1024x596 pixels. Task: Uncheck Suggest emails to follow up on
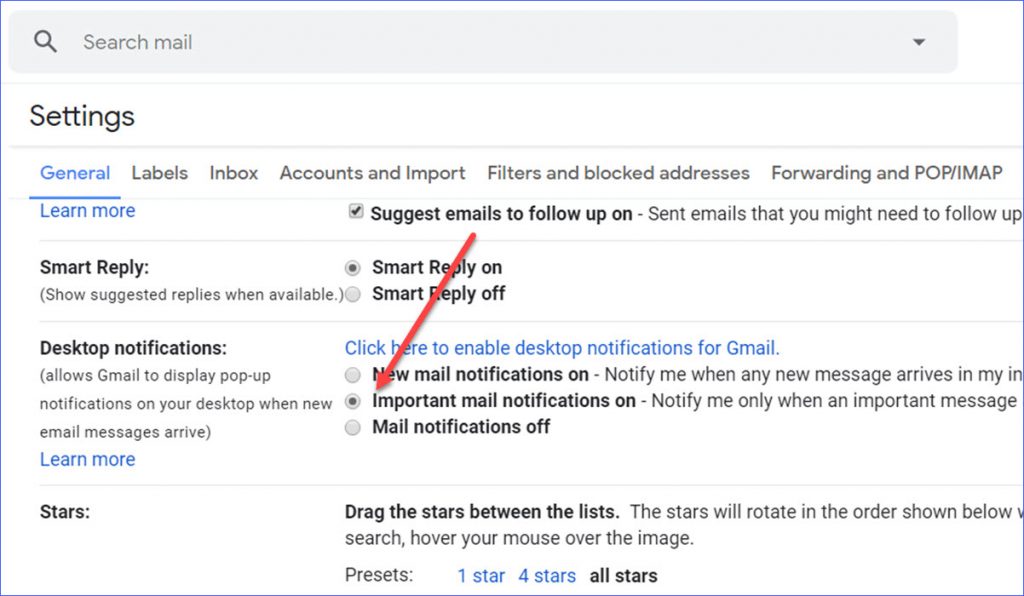[x=356, y=211]
